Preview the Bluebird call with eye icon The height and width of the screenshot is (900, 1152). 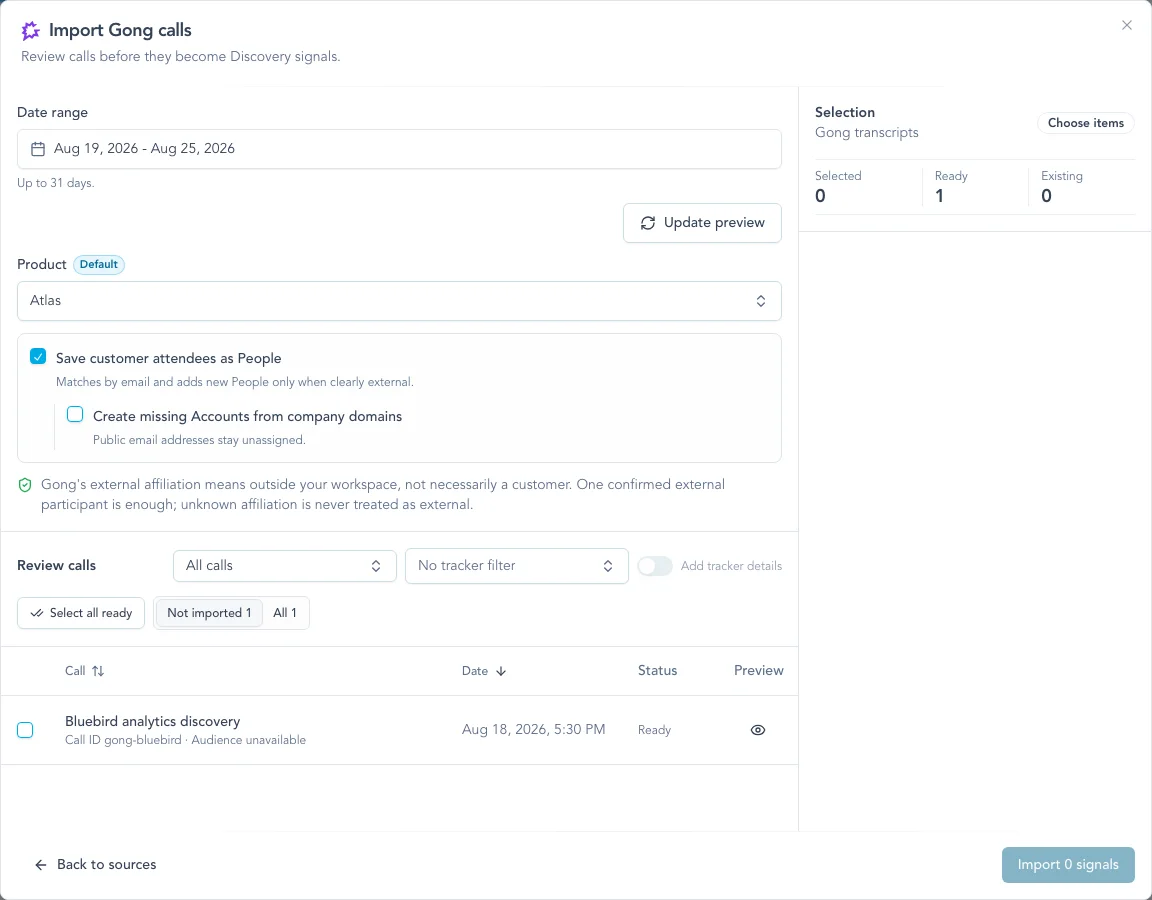(757, 730)
